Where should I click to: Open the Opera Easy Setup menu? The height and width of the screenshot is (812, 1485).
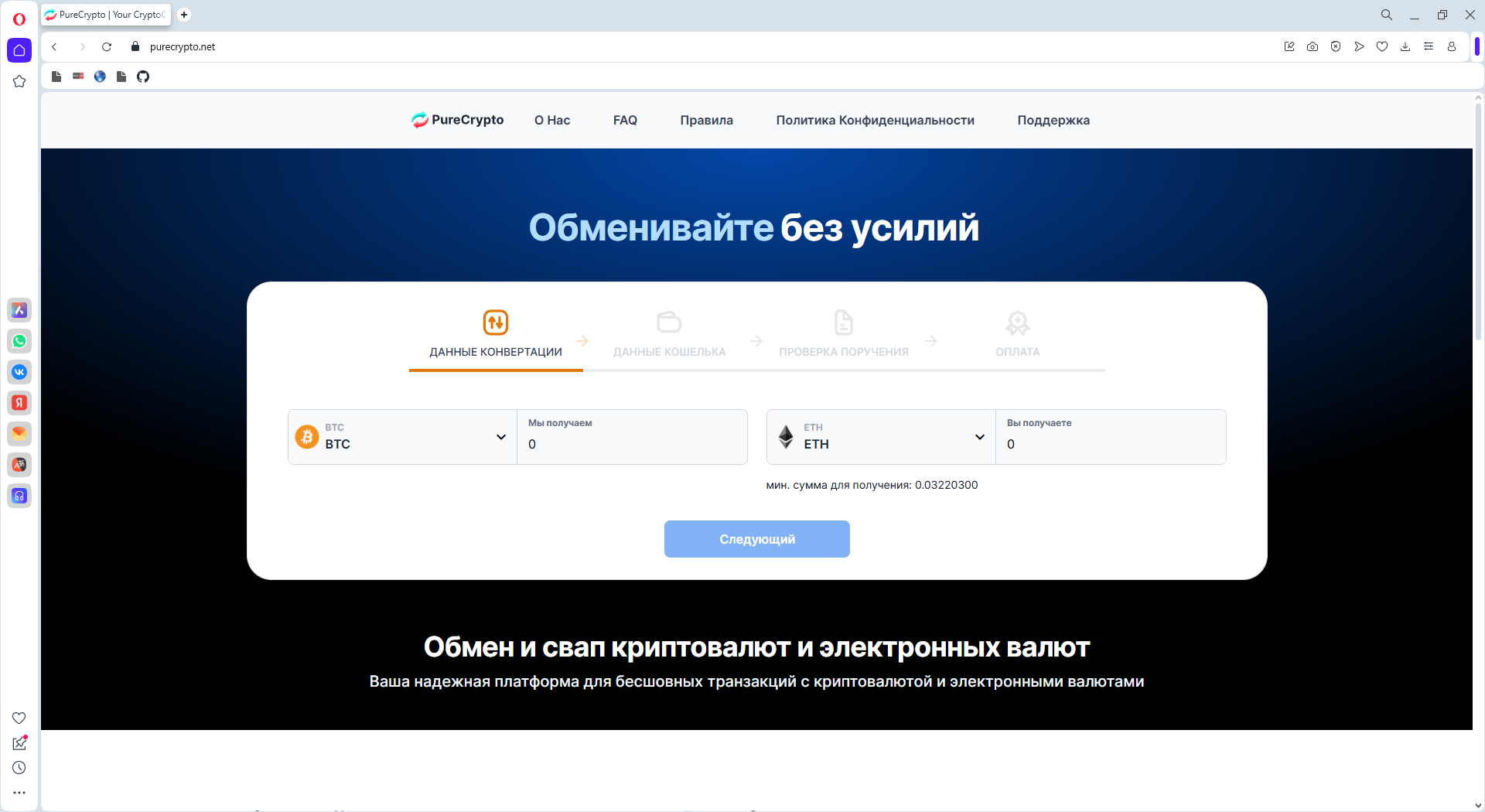tap(1429, 46)
